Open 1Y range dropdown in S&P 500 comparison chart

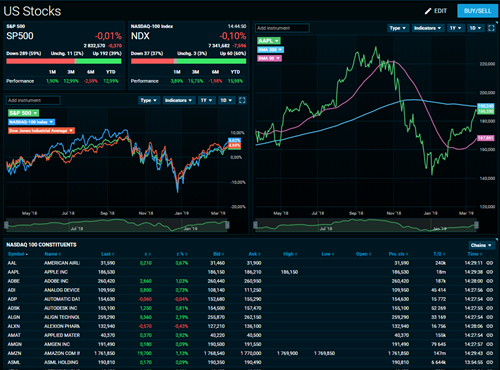pyautogui.click(x=206, y=100)
